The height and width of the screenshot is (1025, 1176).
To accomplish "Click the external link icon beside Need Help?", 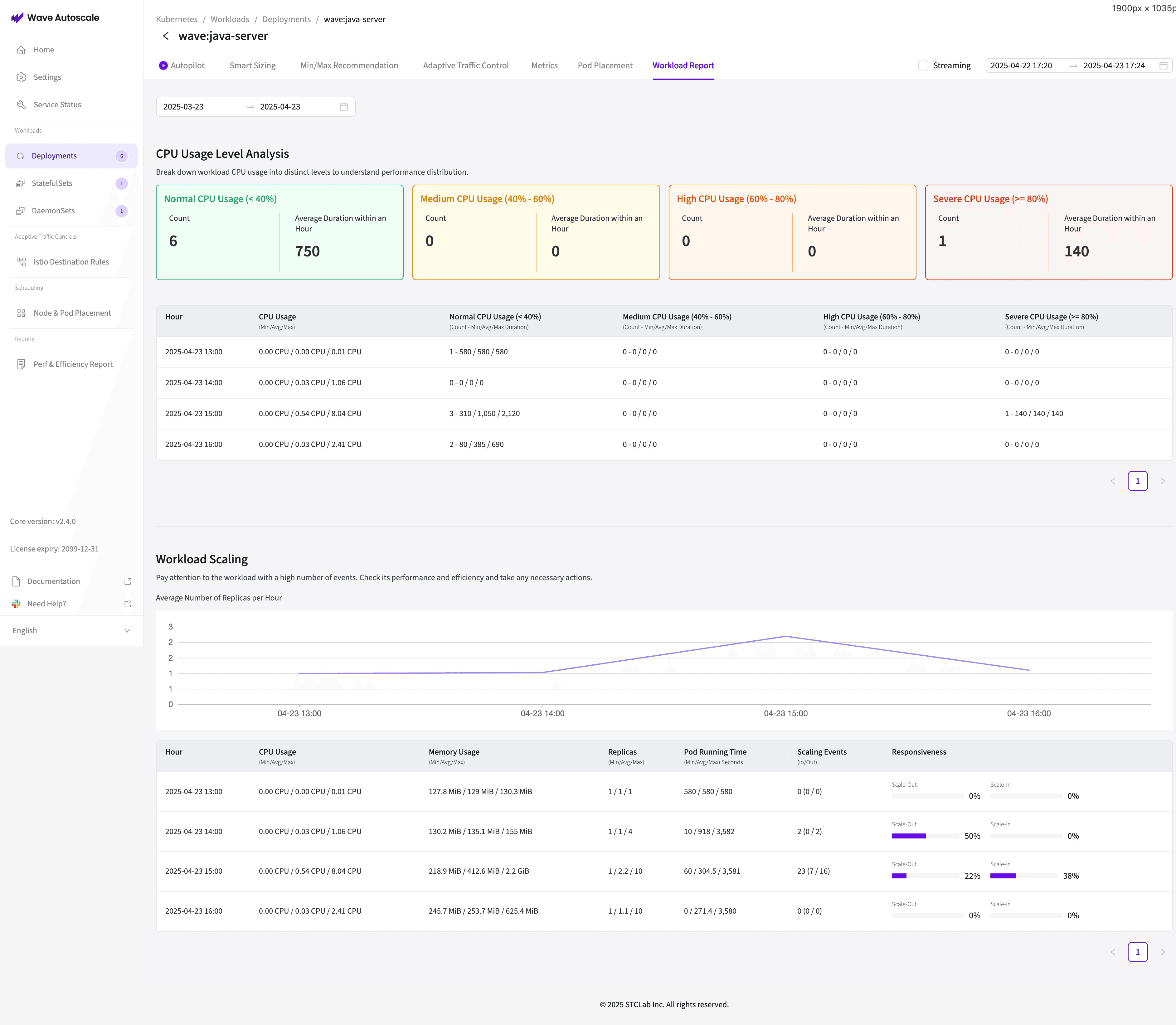I will [x=128, y=604].
